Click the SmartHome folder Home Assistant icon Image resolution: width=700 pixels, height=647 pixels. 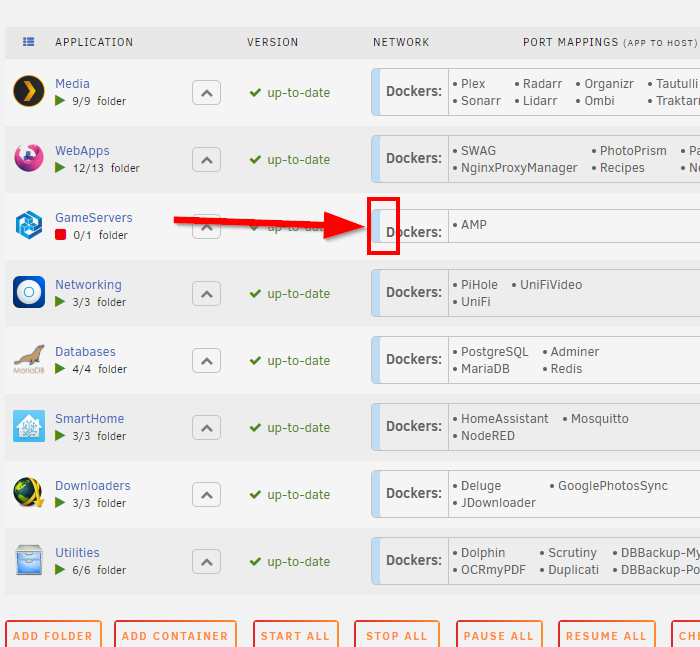[29, 426]
